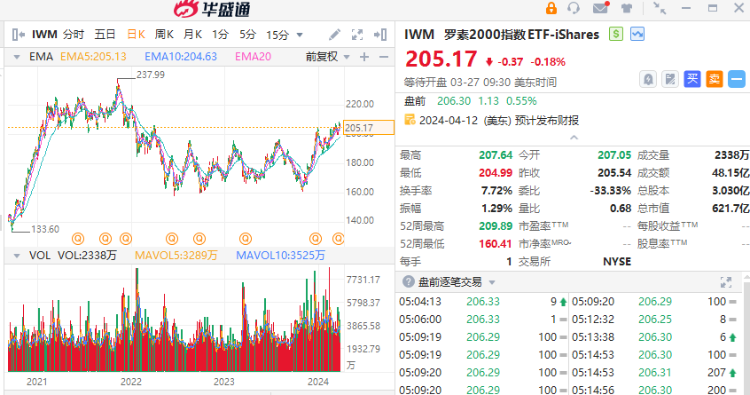Open the note edit icon

coord(670,79)
